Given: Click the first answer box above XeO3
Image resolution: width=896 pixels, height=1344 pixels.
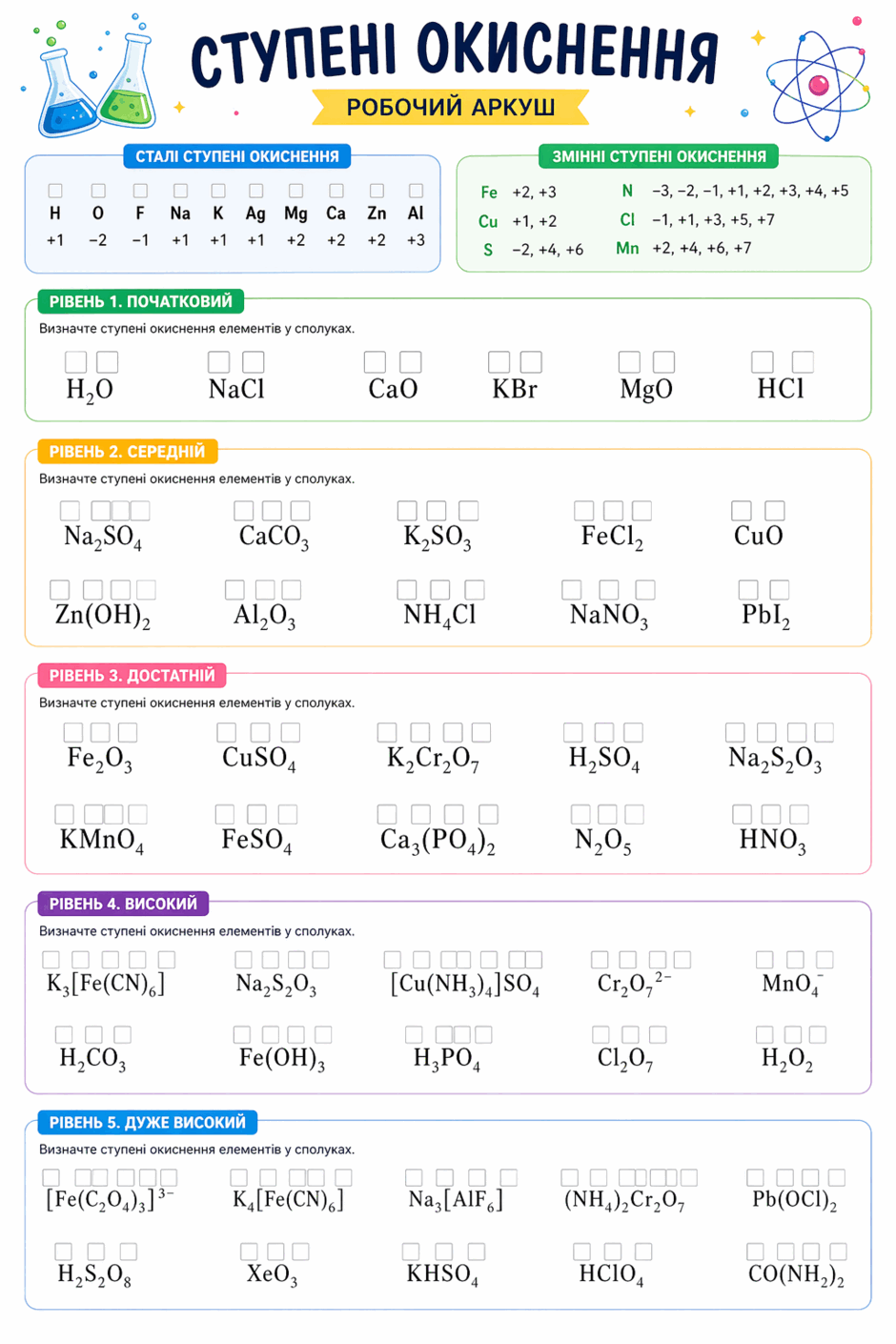Looking at the screenshot, I should (x=249, y=1252).
